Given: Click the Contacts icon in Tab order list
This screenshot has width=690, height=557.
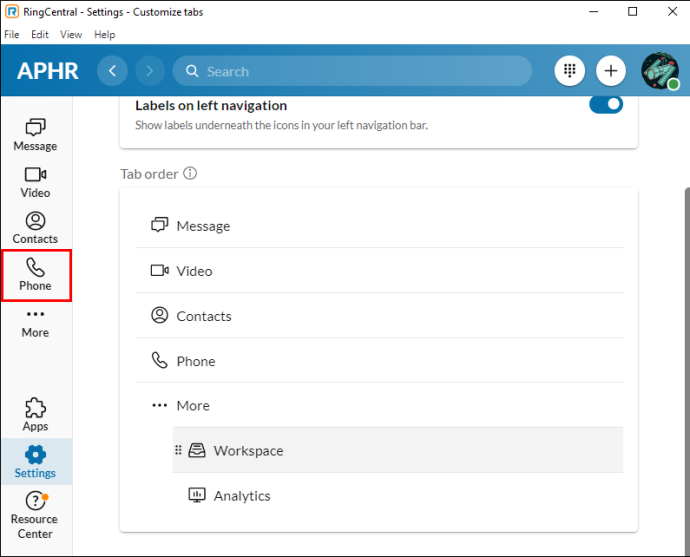Looking at the screenshot, I should point(159,315).
